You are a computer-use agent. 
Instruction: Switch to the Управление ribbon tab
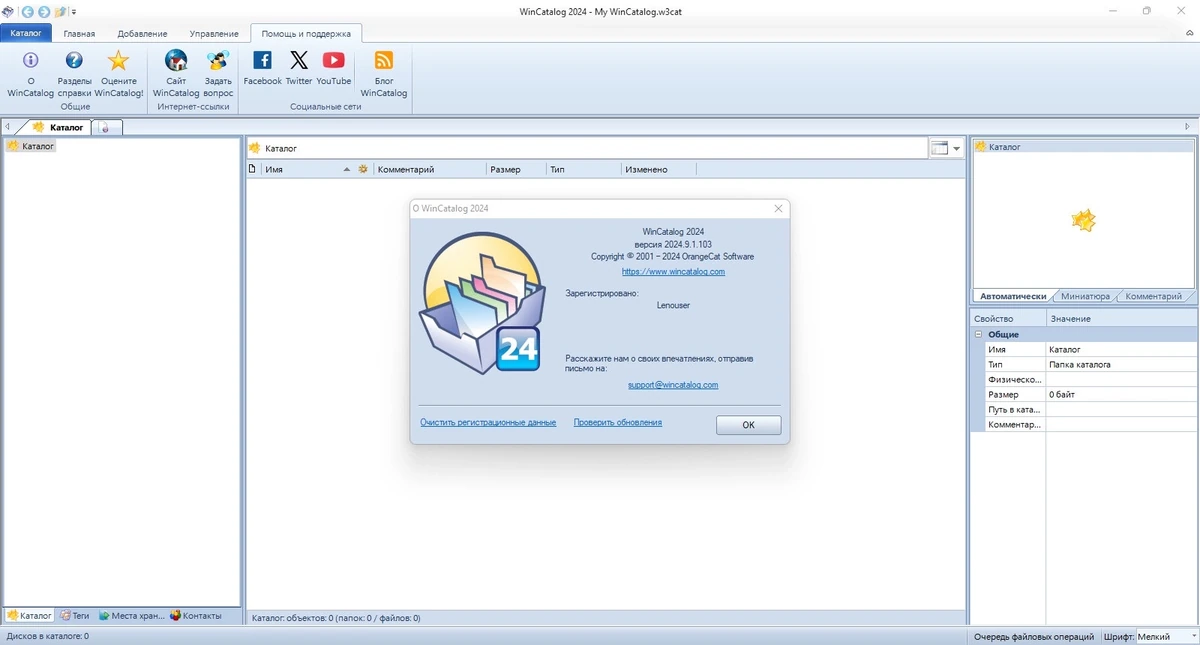pyautogui.click(x=214, y=33)
